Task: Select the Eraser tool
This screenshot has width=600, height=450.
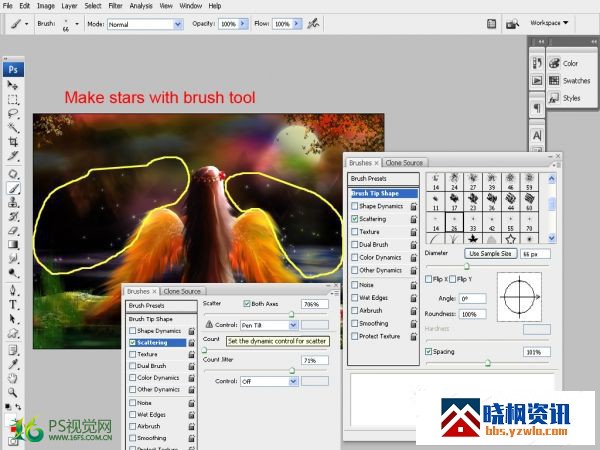Action: 13,230
